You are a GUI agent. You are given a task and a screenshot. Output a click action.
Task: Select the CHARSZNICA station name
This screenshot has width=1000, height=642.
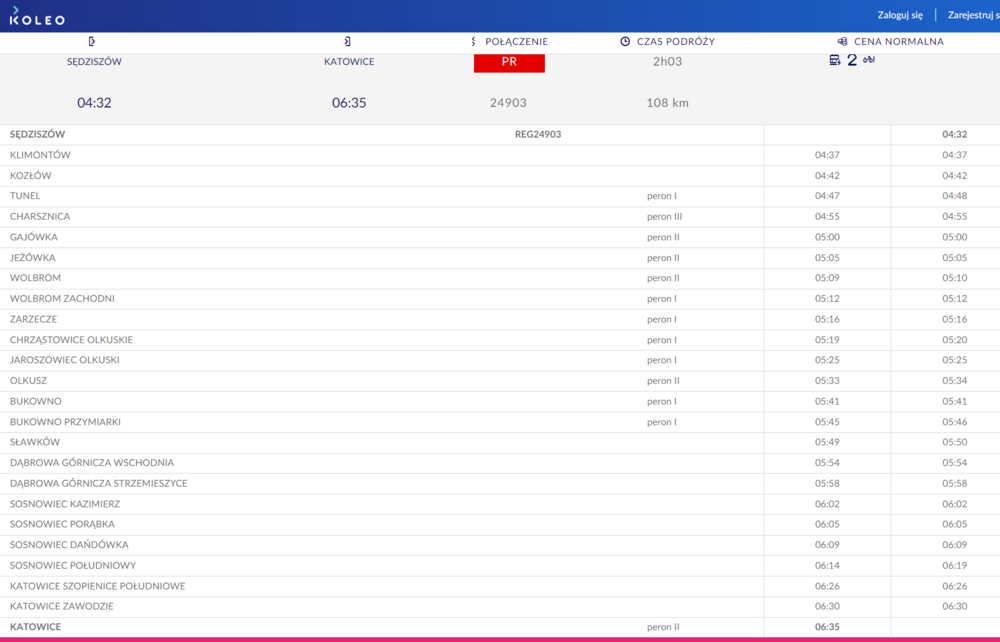tap(40, 216)
